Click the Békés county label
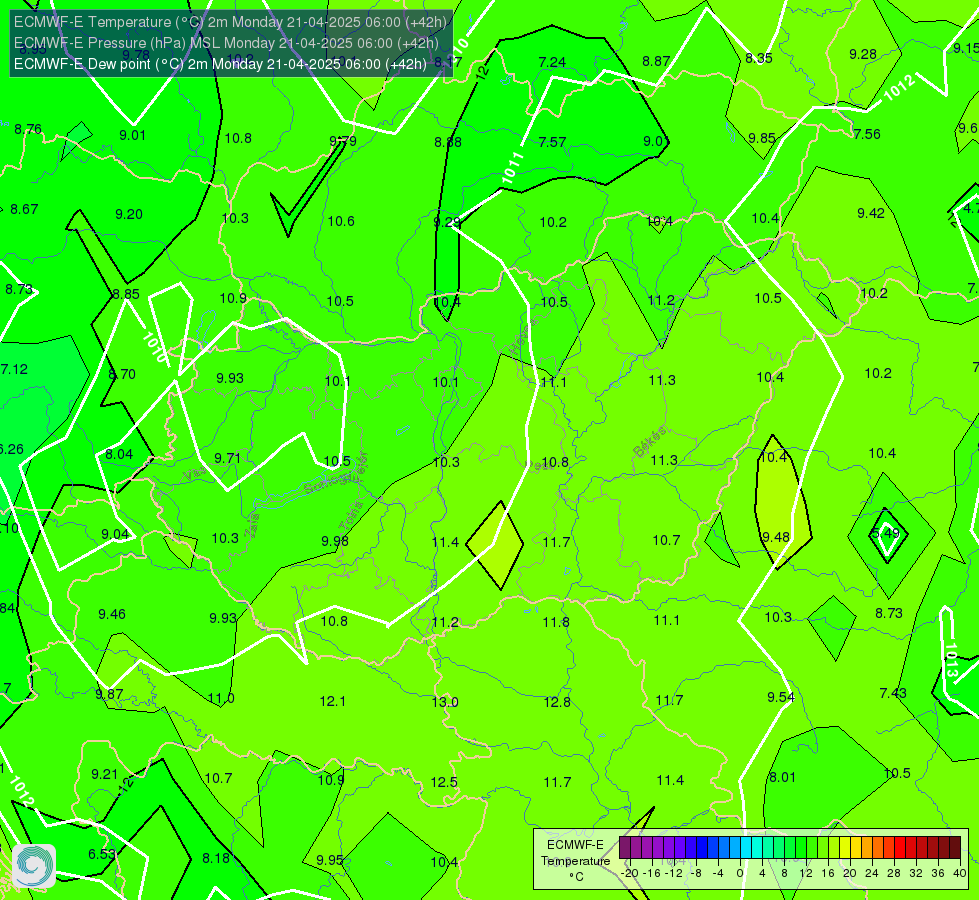This screenshot has height=900, width=979. [x=649, y=442]
